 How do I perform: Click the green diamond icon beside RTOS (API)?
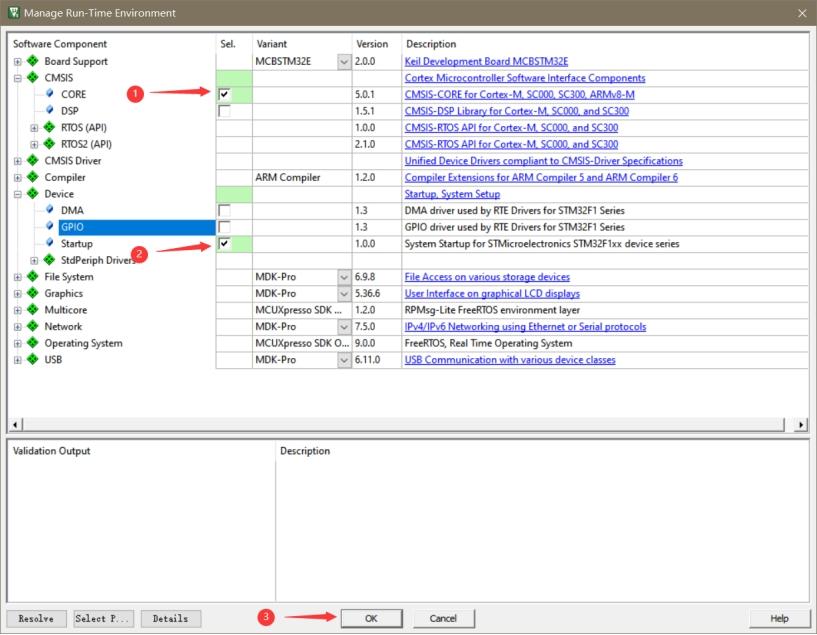point(49,127)
